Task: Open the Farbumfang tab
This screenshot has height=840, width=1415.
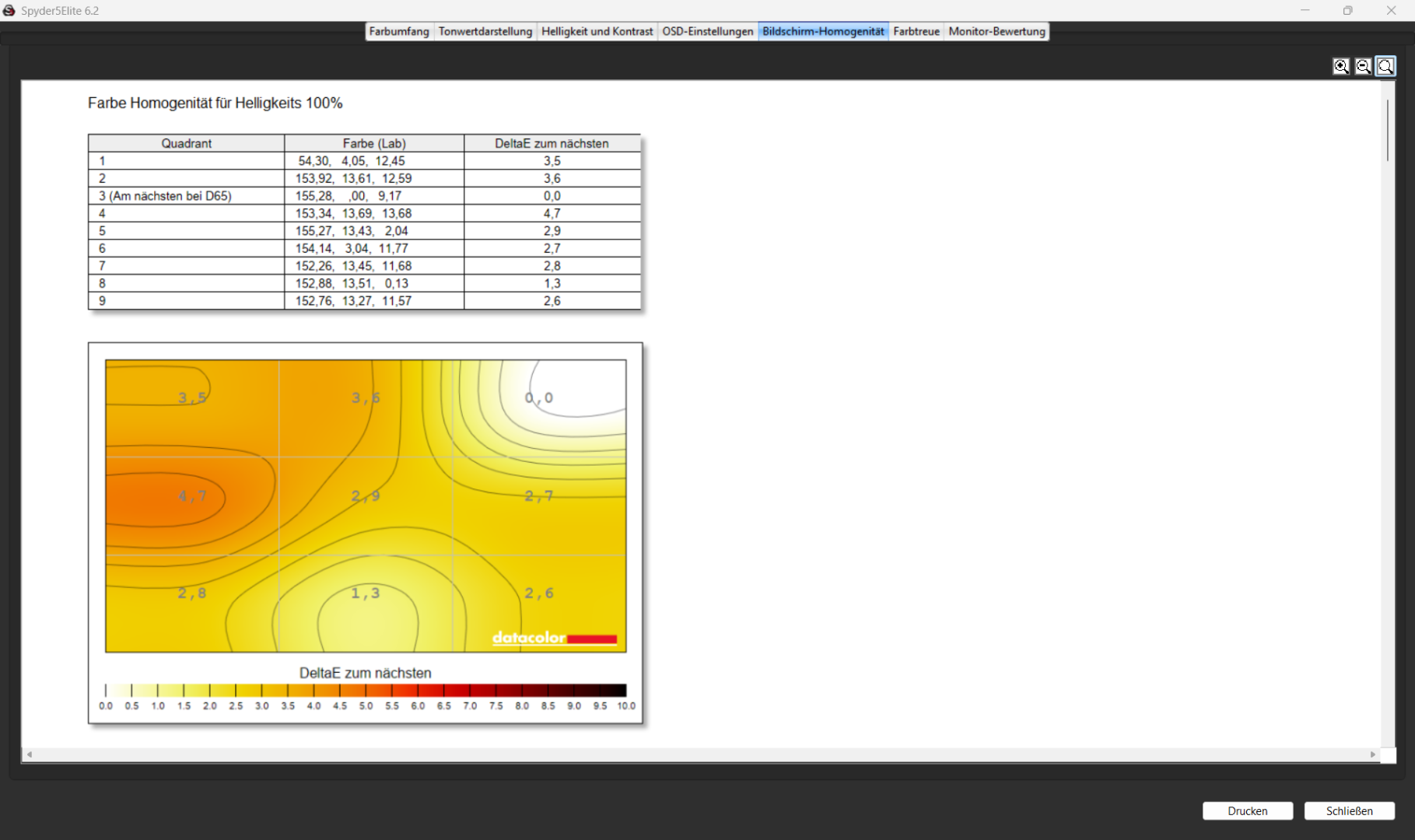Action: (x=398, y=31)
